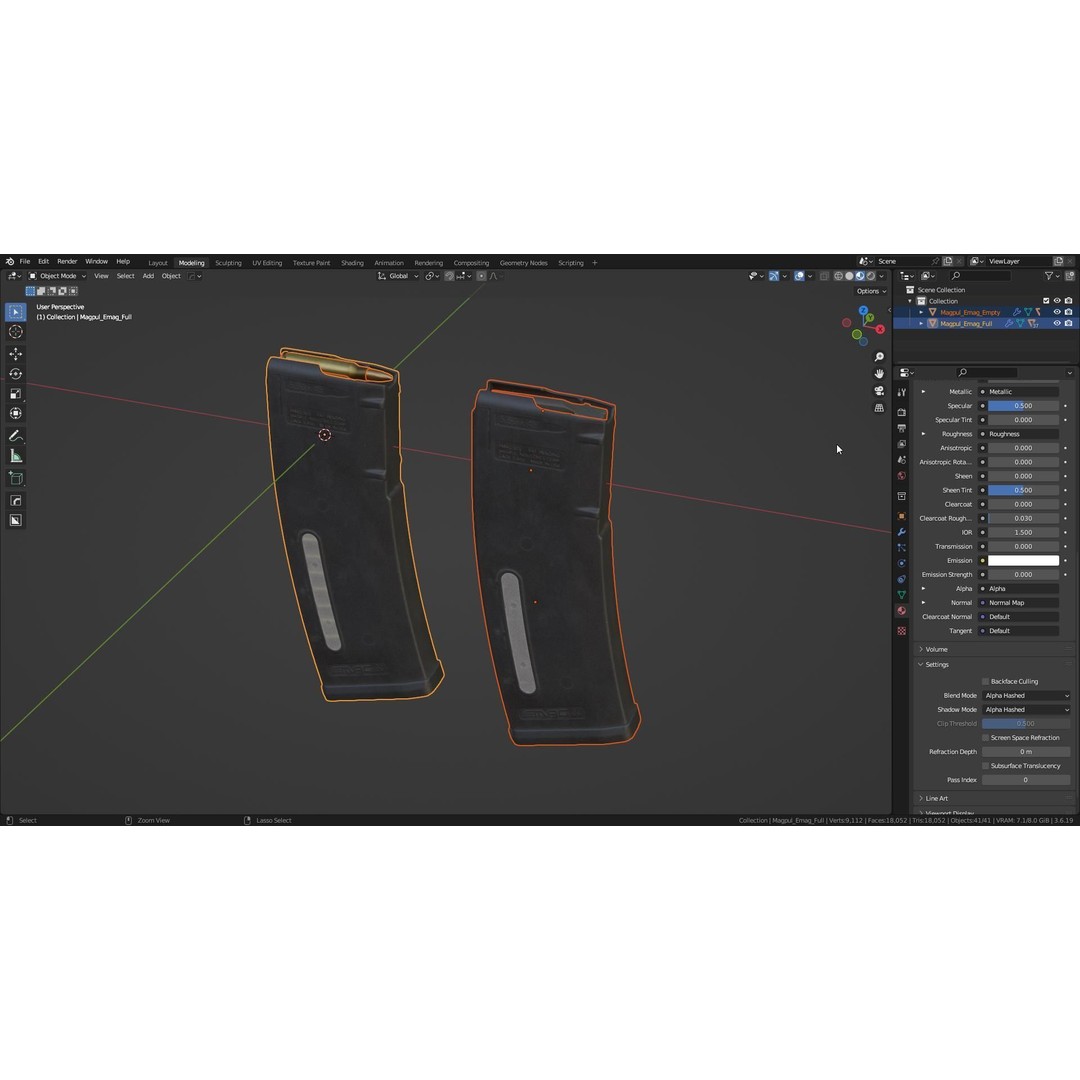Expand the Line Art panel
The height and width of the screenshot is (1080, 1080).
(936, 798)
